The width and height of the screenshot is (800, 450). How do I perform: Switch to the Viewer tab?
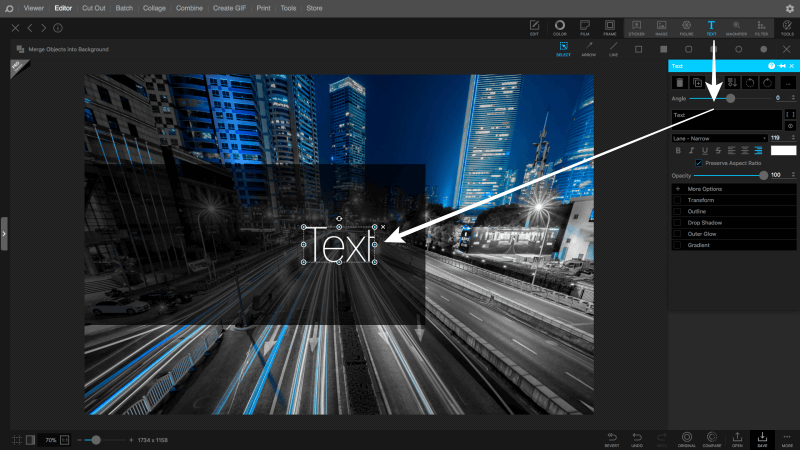pos(34,8)
